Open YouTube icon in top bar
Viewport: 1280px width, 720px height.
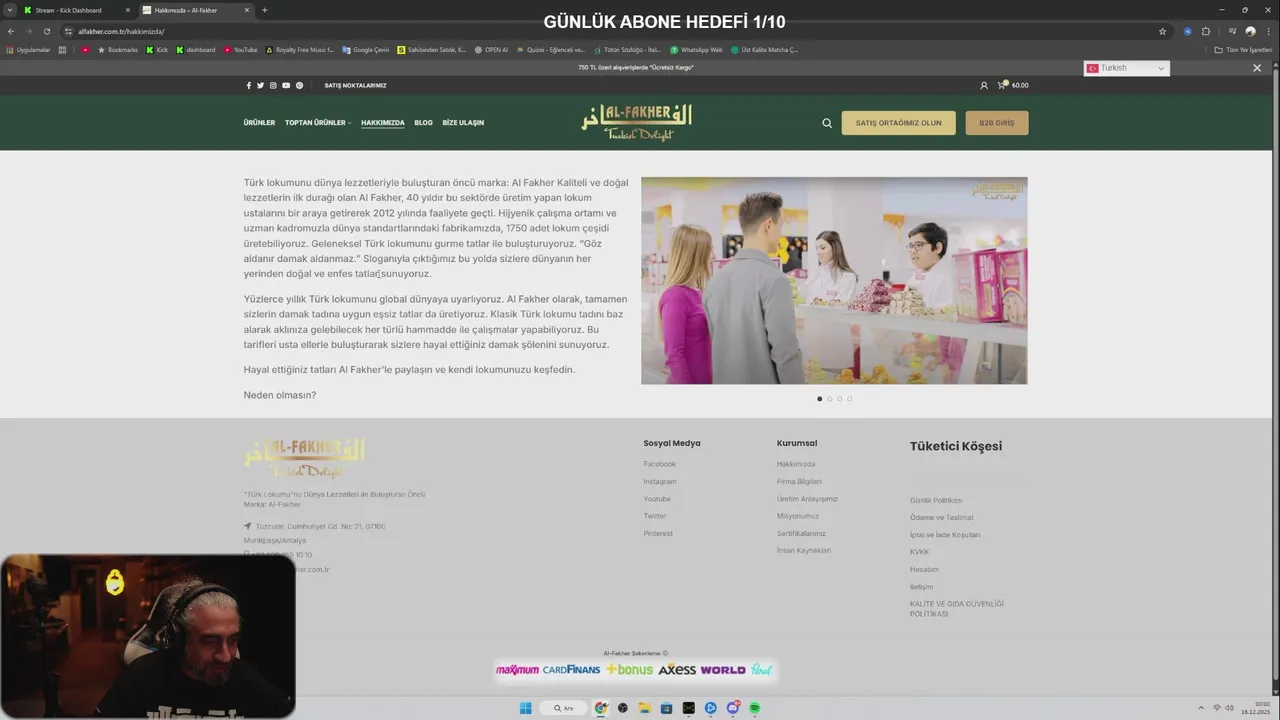click(x=286, y=85)
